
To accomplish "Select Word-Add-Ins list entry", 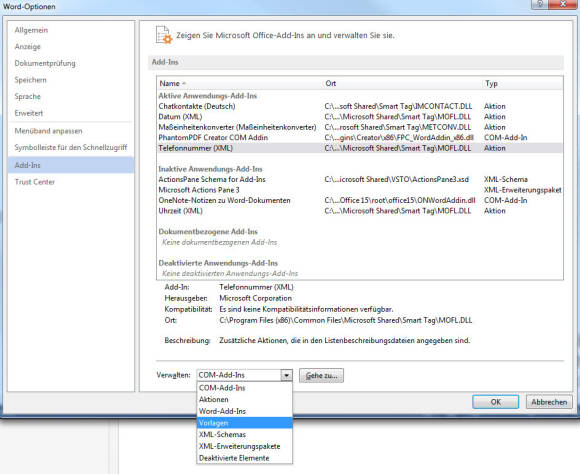I will pyautogui.click(x=245, y=411).
